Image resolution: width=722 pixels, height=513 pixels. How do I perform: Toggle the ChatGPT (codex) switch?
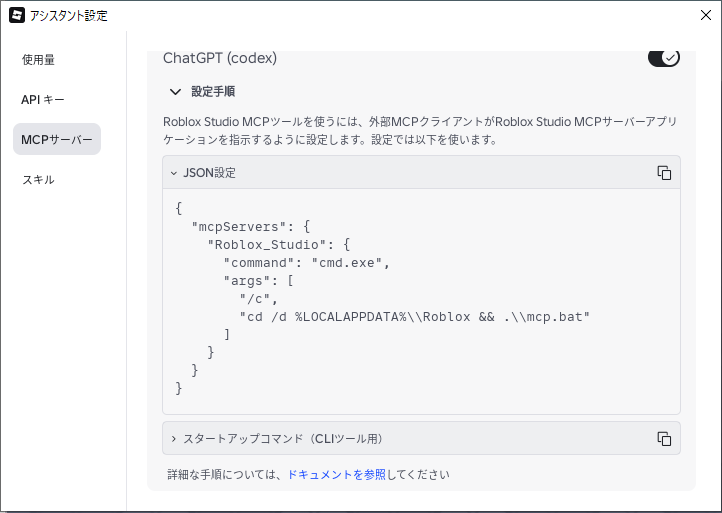coord(664,58)
